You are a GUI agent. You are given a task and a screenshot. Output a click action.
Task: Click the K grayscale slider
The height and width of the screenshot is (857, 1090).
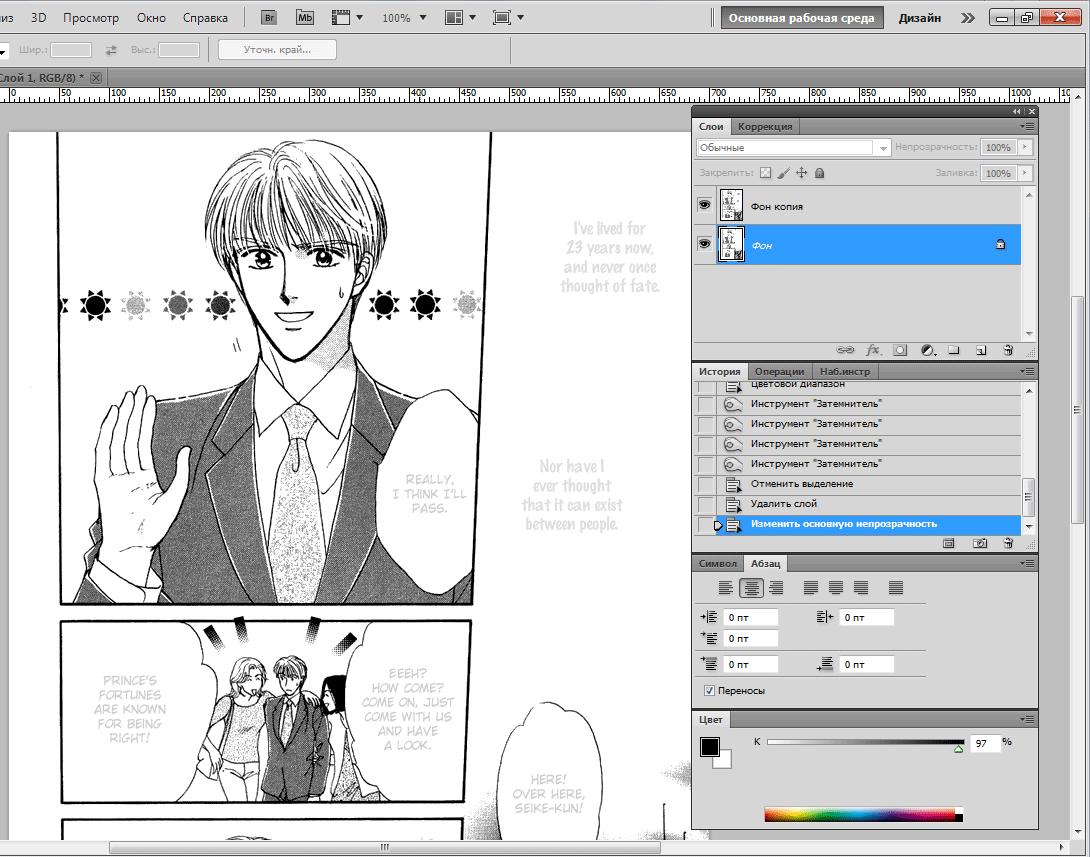point(865,742)
